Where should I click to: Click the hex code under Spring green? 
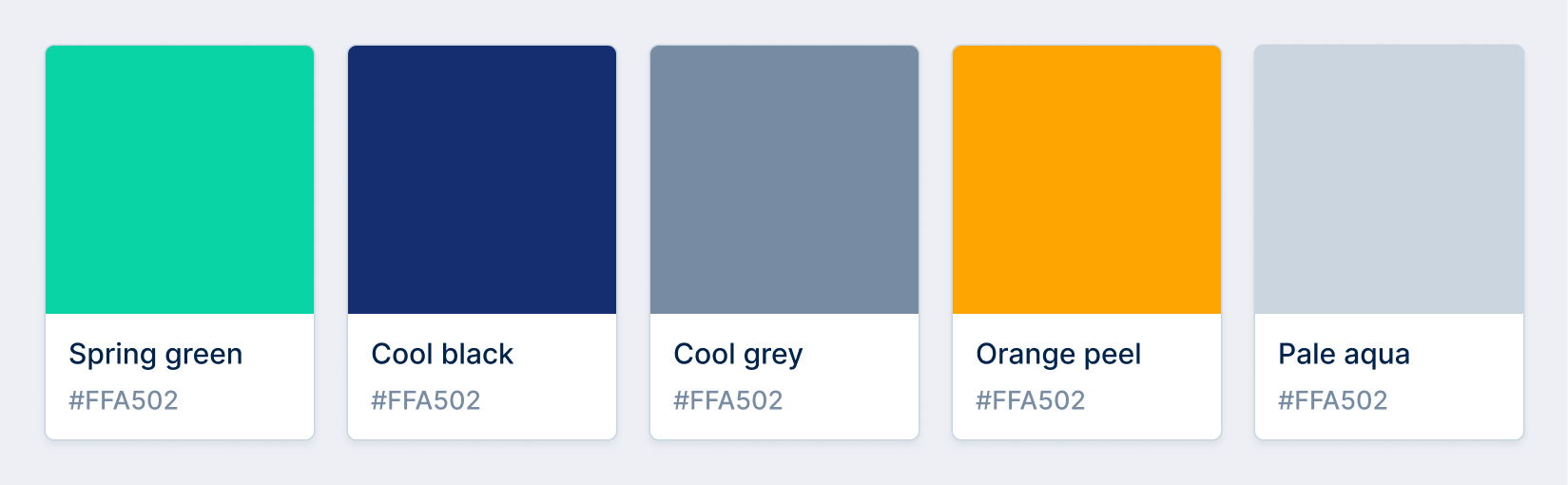pos(124,400)
